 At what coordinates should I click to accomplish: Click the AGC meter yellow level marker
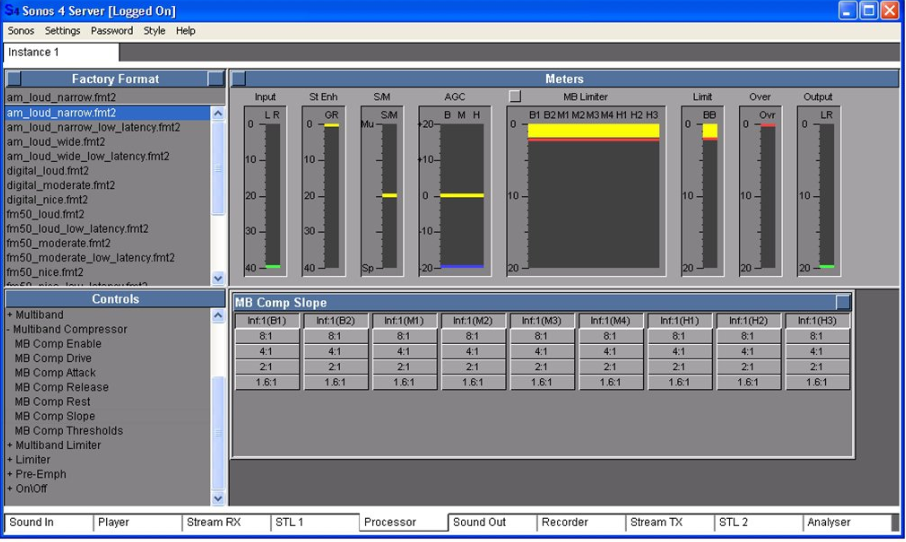click(x=462, y=195)
